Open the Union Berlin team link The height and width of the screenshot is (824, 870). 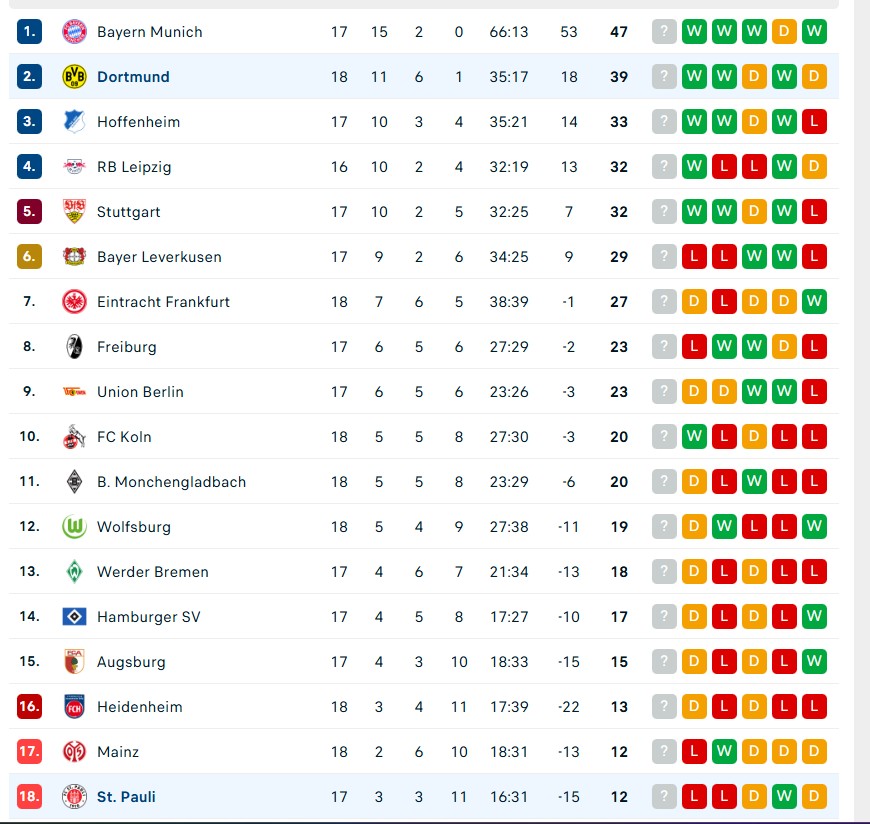[140, 392]
